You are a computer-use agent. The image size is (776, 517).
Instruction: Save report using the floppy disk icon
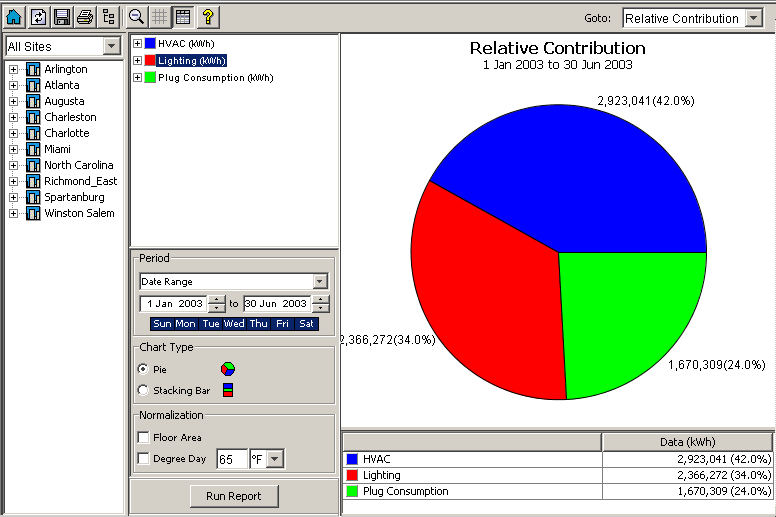pyautogui.click(x=62, y=17)
